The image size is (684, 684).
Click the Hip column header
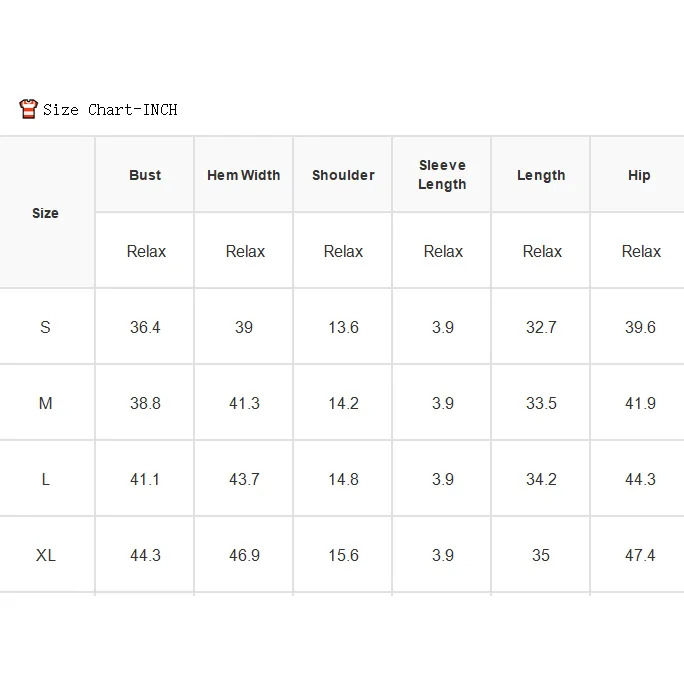[x=639, y=175]
